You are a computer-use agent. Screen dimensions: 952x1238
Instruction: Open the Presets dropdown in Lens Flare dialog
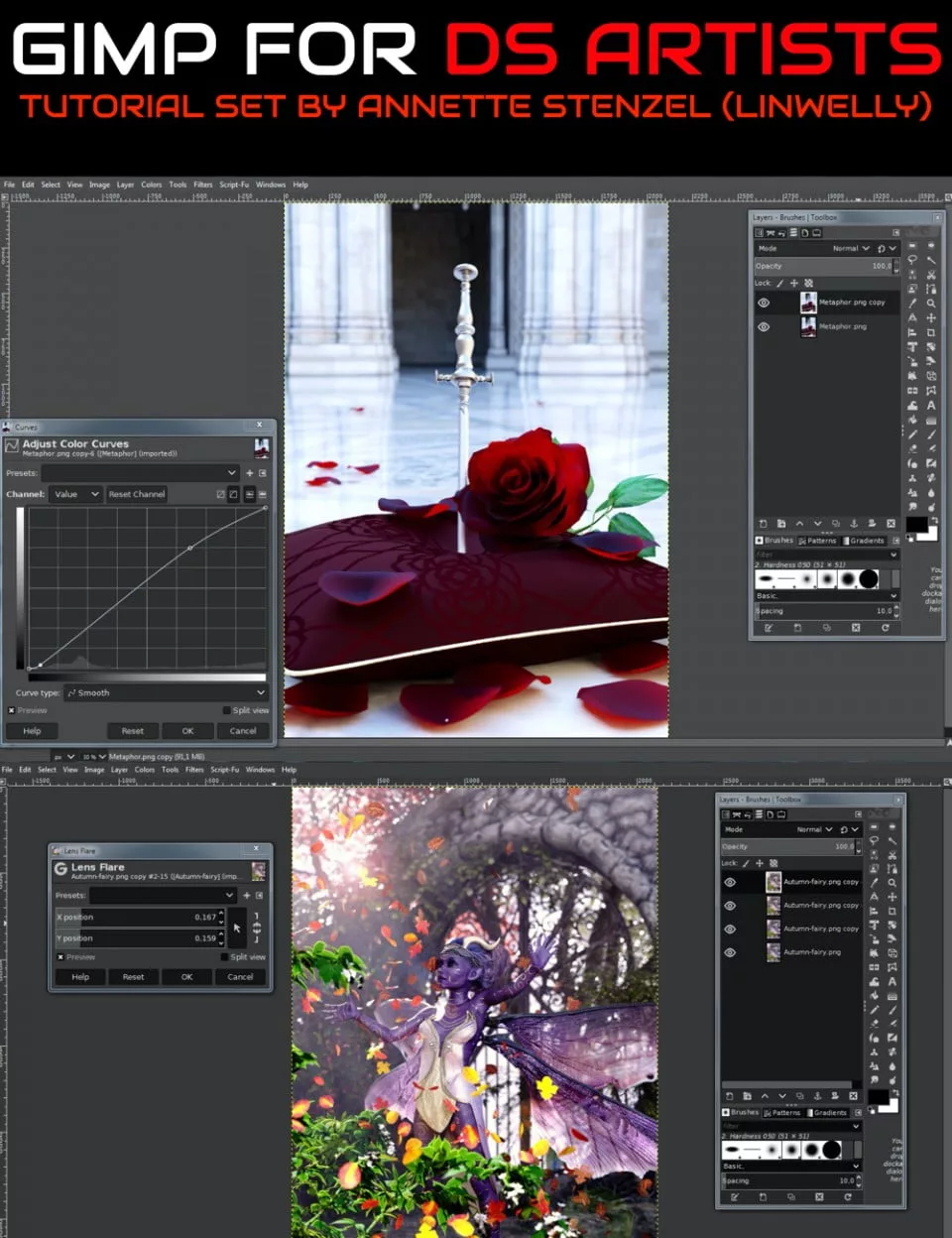[x=163, y=895]
